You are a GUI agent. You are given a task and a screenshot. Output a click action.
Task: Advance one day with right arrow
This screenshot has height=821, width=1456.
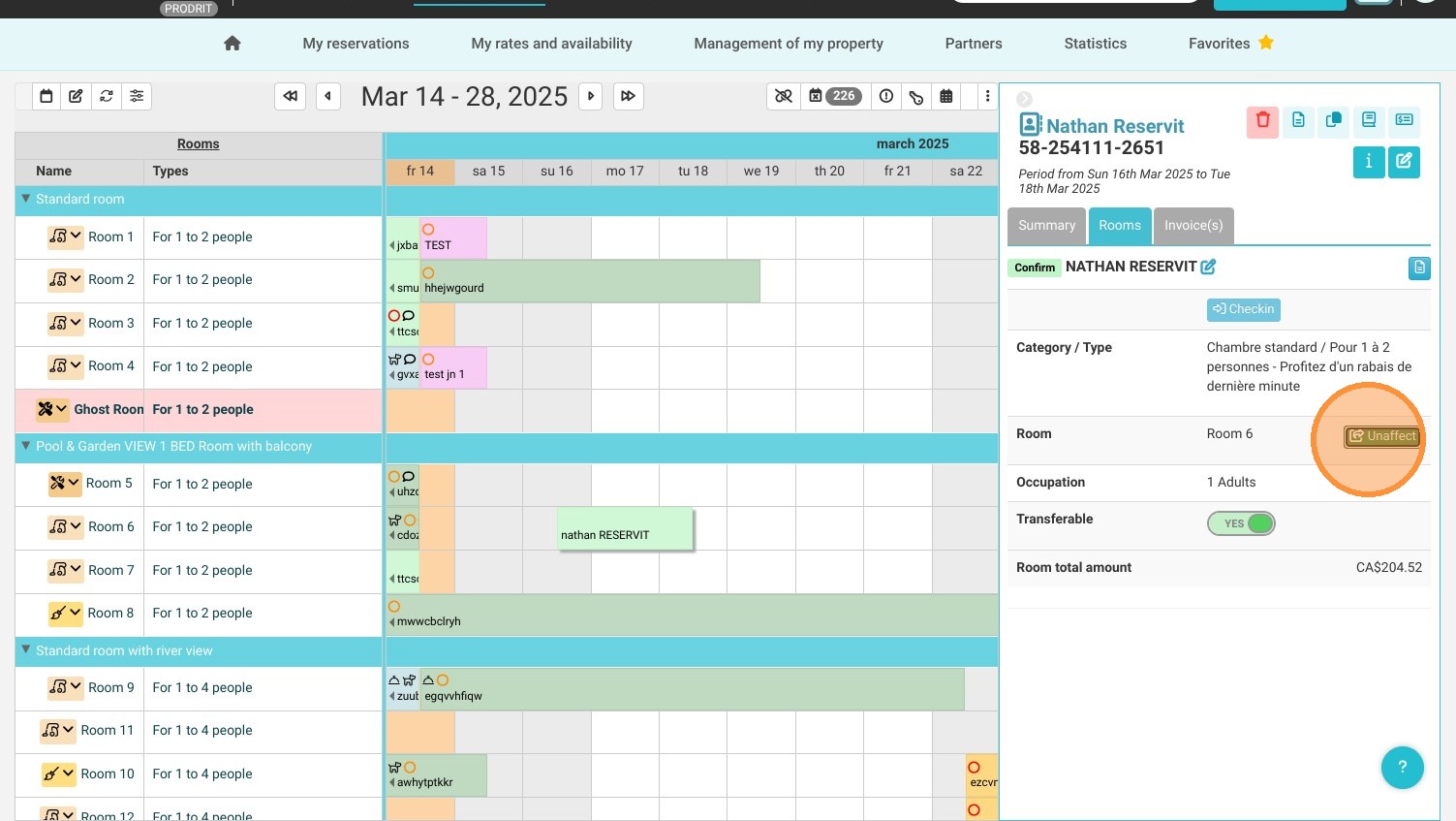click(591, 96)
